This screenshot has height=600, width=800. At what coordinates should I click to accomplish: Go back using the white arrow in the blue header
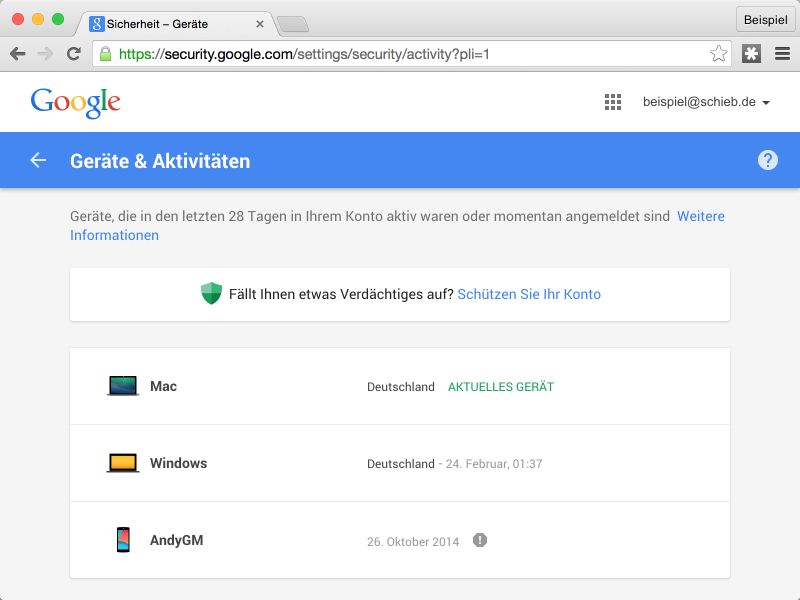[x=38, y=160]
